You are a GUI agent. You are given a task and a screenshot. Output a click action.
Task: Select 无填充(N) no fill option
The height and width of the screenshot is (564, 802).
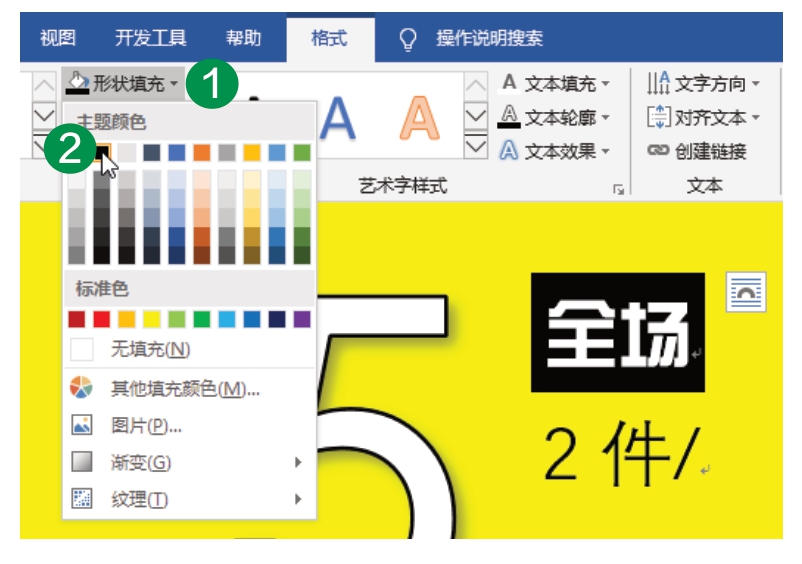point(189,350)
